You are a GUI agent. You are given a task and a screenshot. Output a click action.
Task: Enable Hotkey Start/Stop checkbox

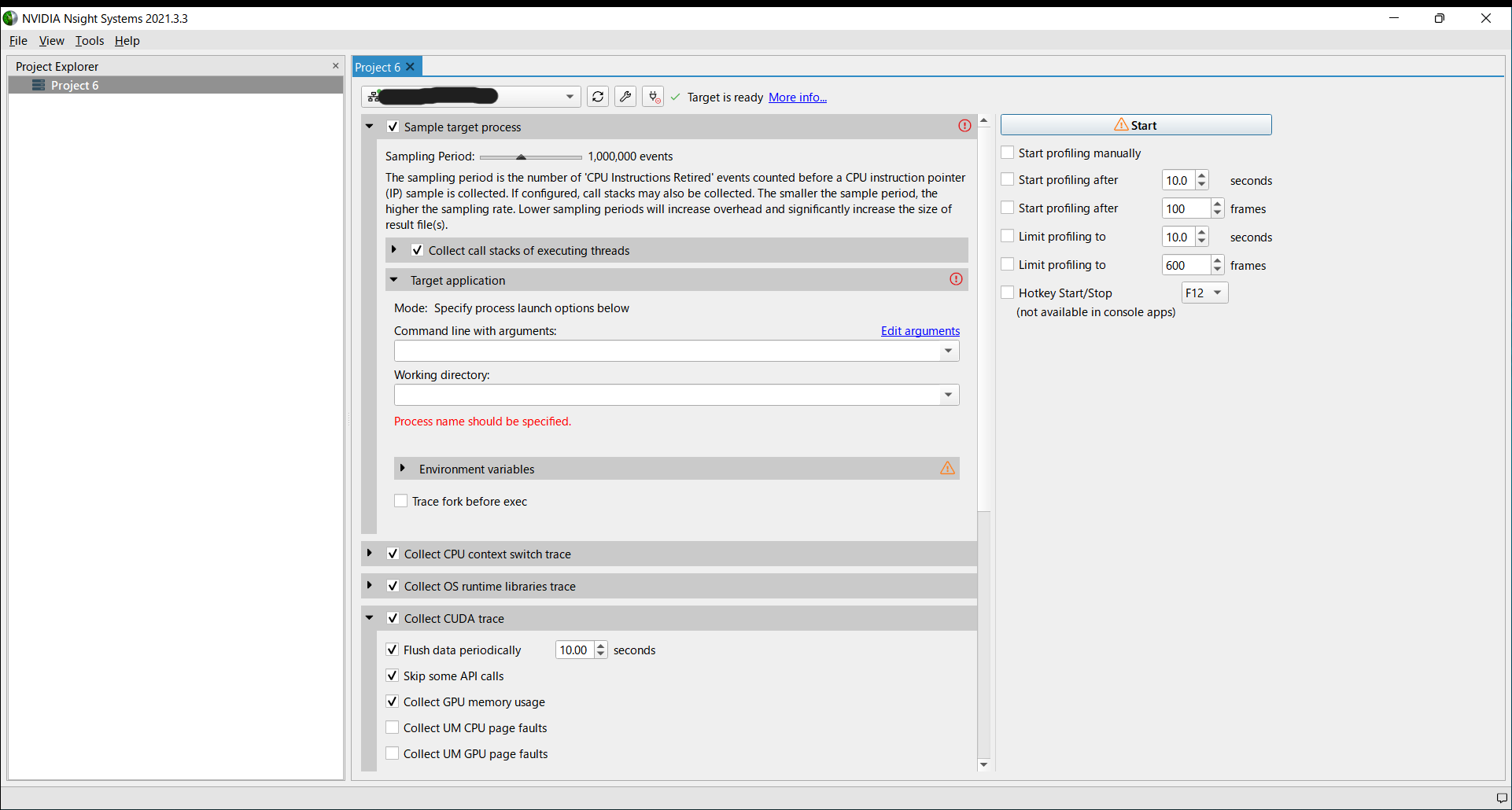(1008, 293)
